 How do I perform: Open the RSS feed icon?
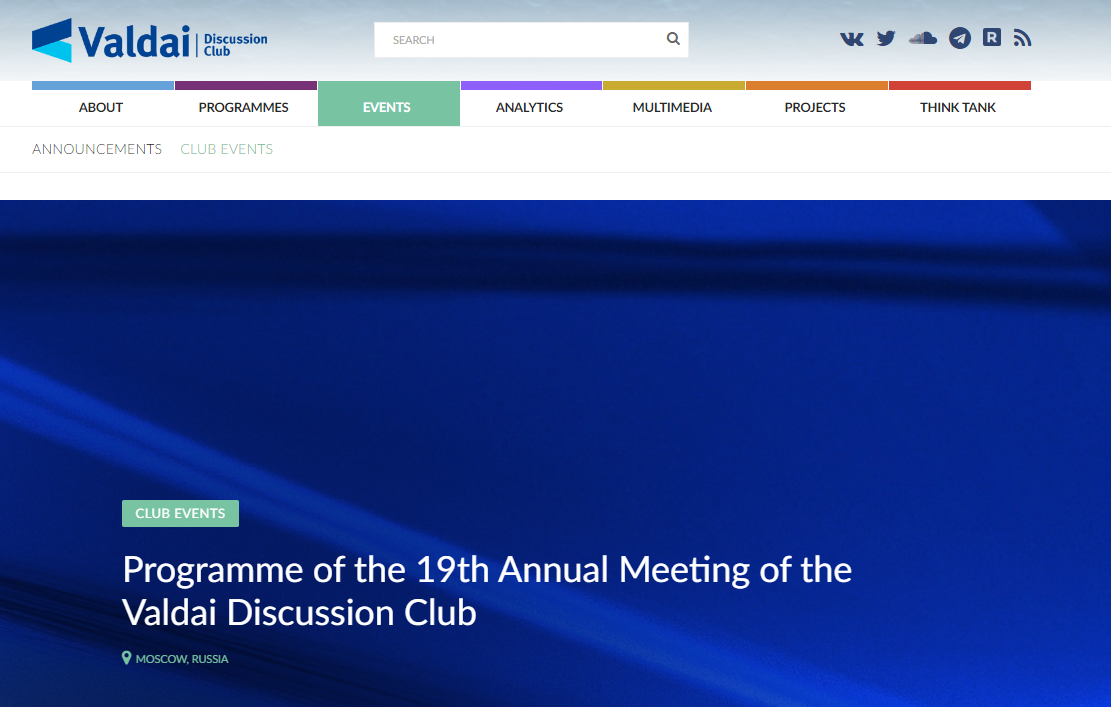[1022, 39]
